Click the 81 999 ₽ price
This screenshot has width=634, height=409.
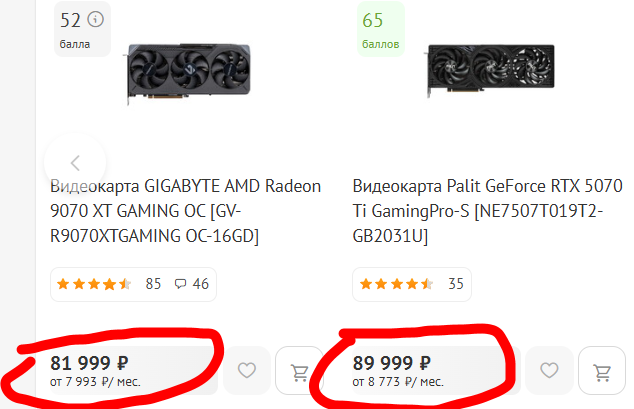coord(89,362)
